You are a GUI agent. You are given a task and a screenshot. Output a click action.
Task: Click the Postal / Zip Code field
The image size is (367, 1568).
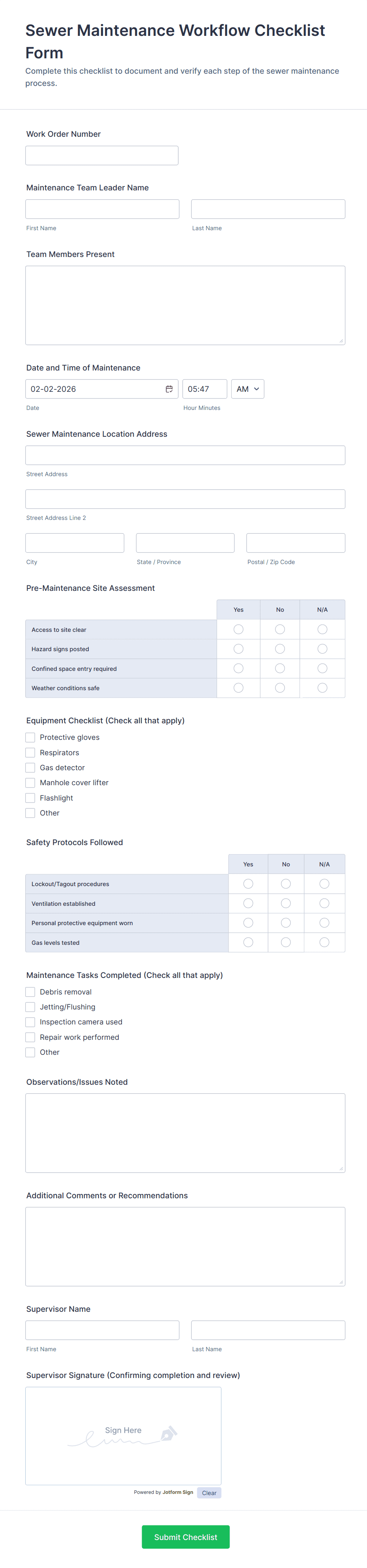[x=296, y=543]
